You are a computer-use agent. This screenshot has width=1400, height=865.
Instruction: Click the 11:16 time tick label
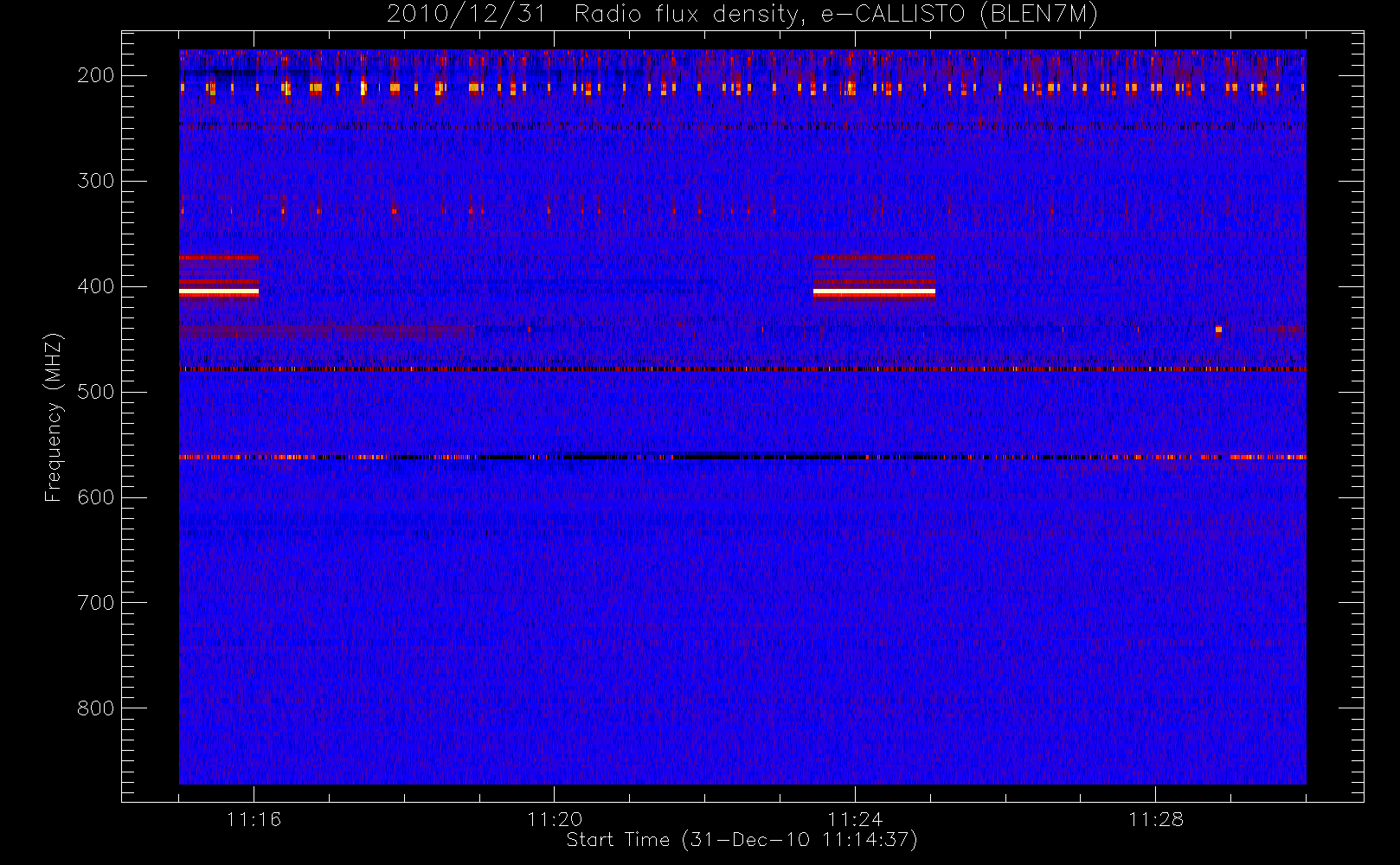click(x=254, y=819)
